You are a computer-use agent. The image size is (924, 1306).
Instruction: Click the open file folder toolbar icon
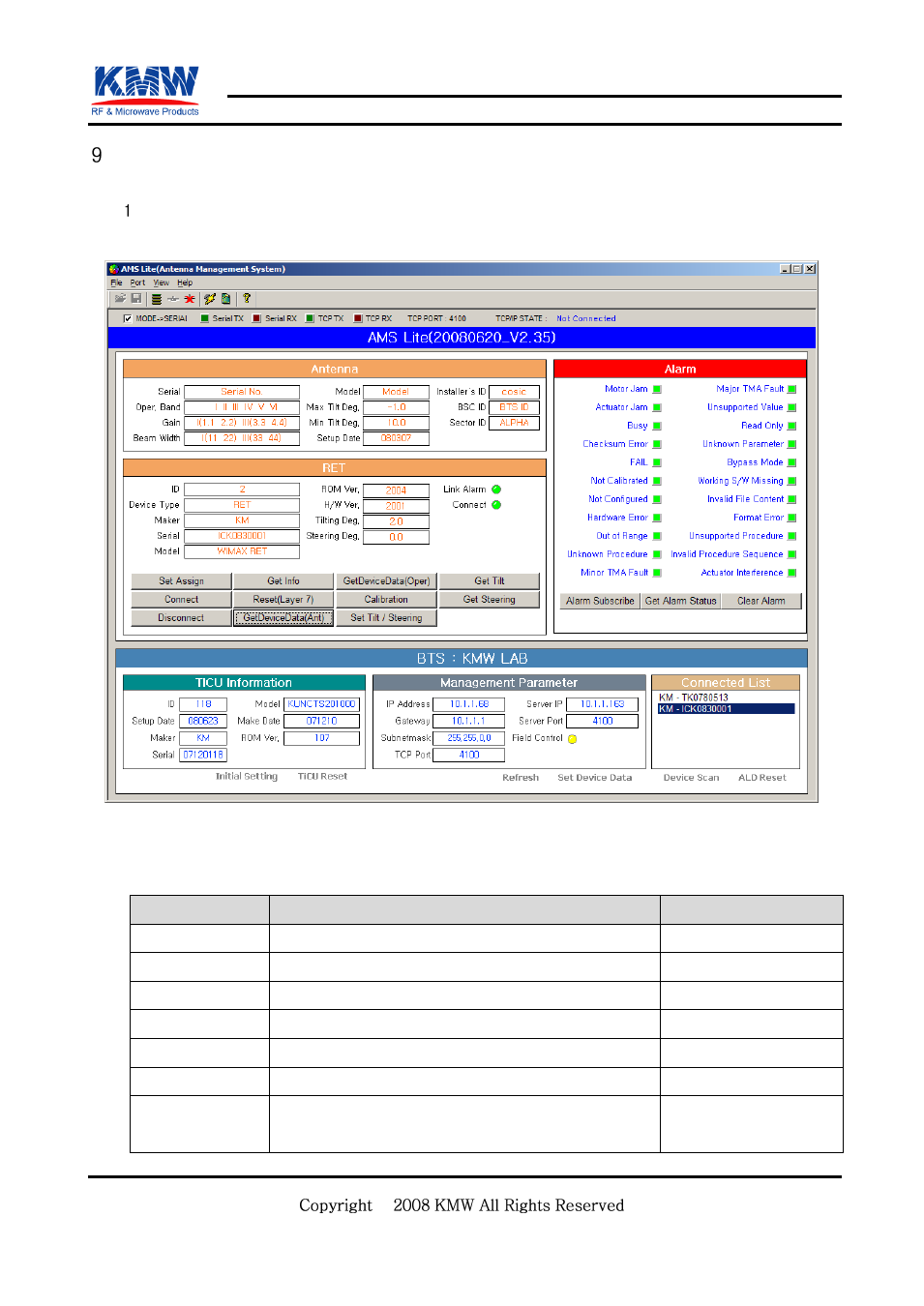pyautogui.click(x=120, y=299)
